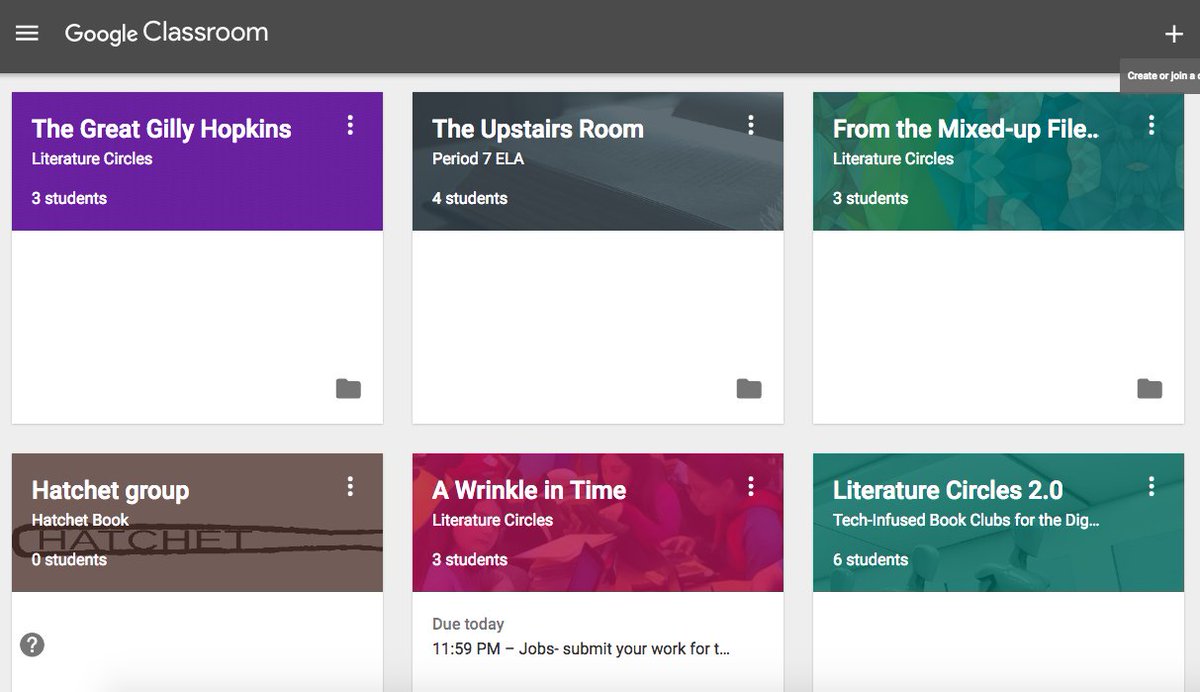Click '6 students' on Literature Circles 2.0

click(870, 559)
